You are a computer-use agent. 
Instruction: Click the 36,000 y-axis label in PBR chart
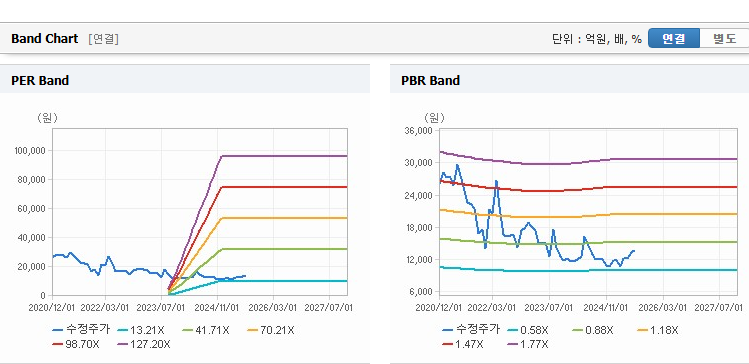click(419, 130)
